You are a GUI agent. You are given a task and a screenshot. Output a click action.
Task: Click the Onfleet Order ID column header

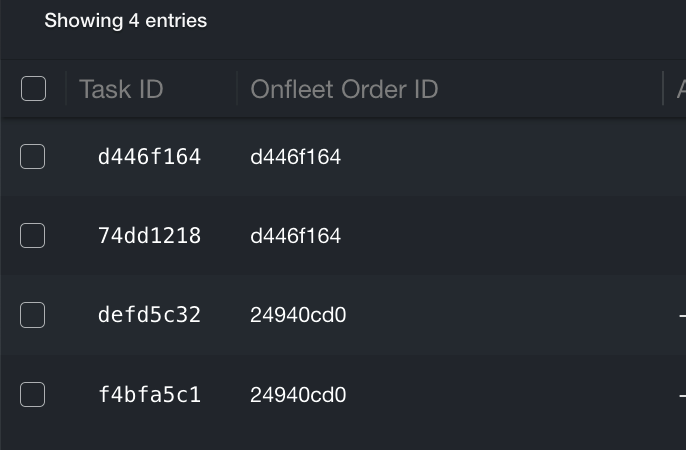coord(344,89)
